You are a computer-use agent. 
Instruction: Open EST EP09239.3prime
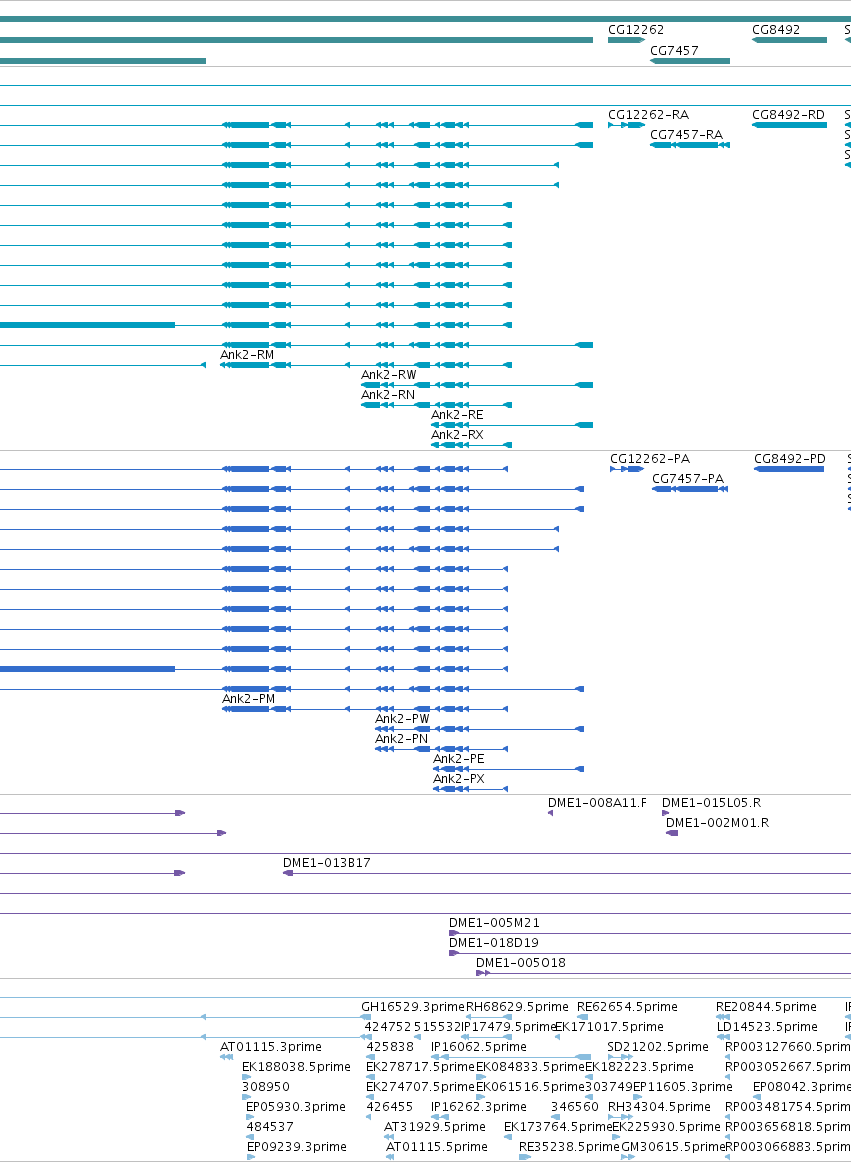pyautogui.click(x=297, y=1147)
